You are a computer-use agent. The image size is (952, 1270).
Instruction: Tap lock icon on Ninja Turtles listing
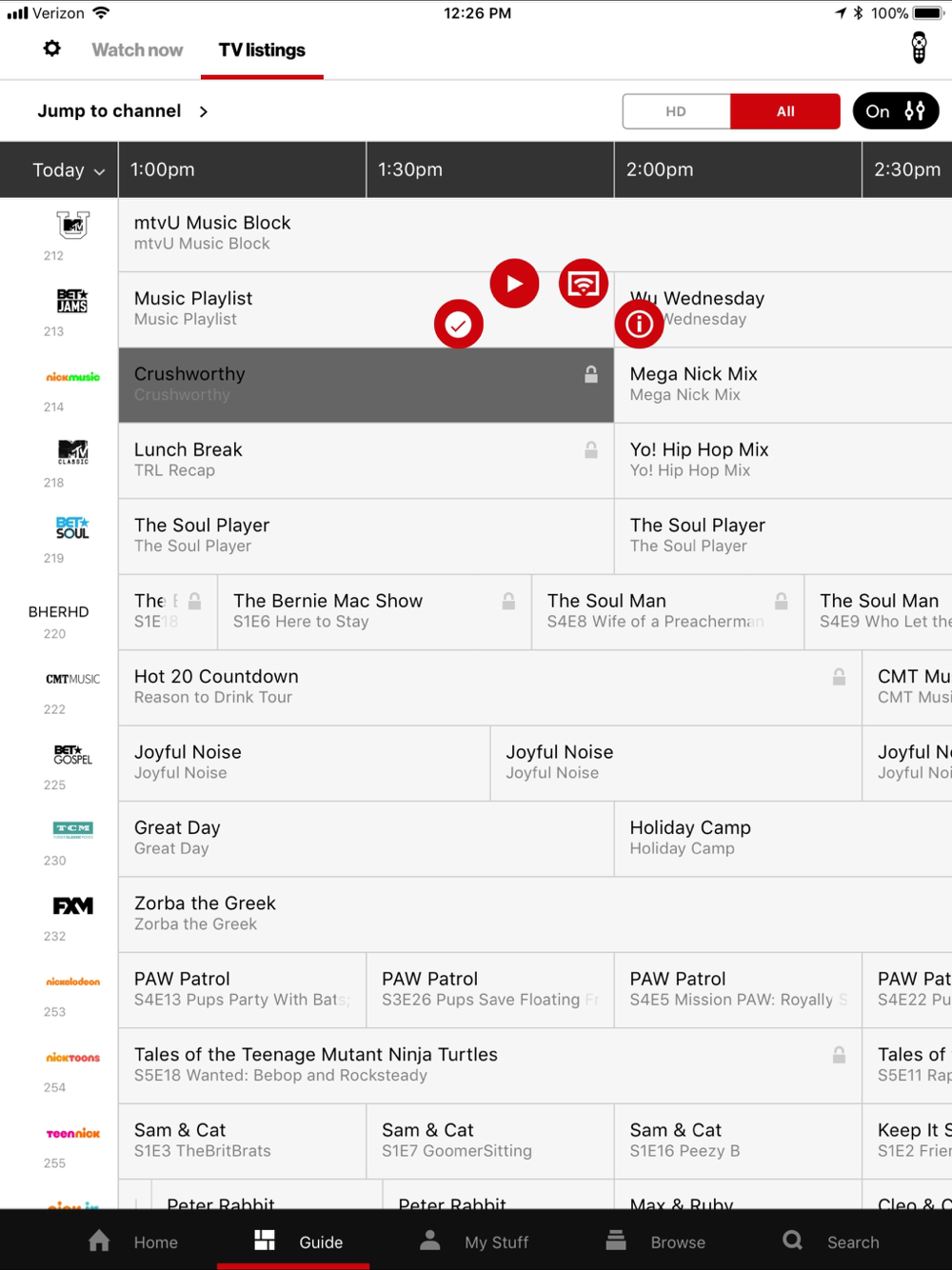click(x=839, y=1054)
